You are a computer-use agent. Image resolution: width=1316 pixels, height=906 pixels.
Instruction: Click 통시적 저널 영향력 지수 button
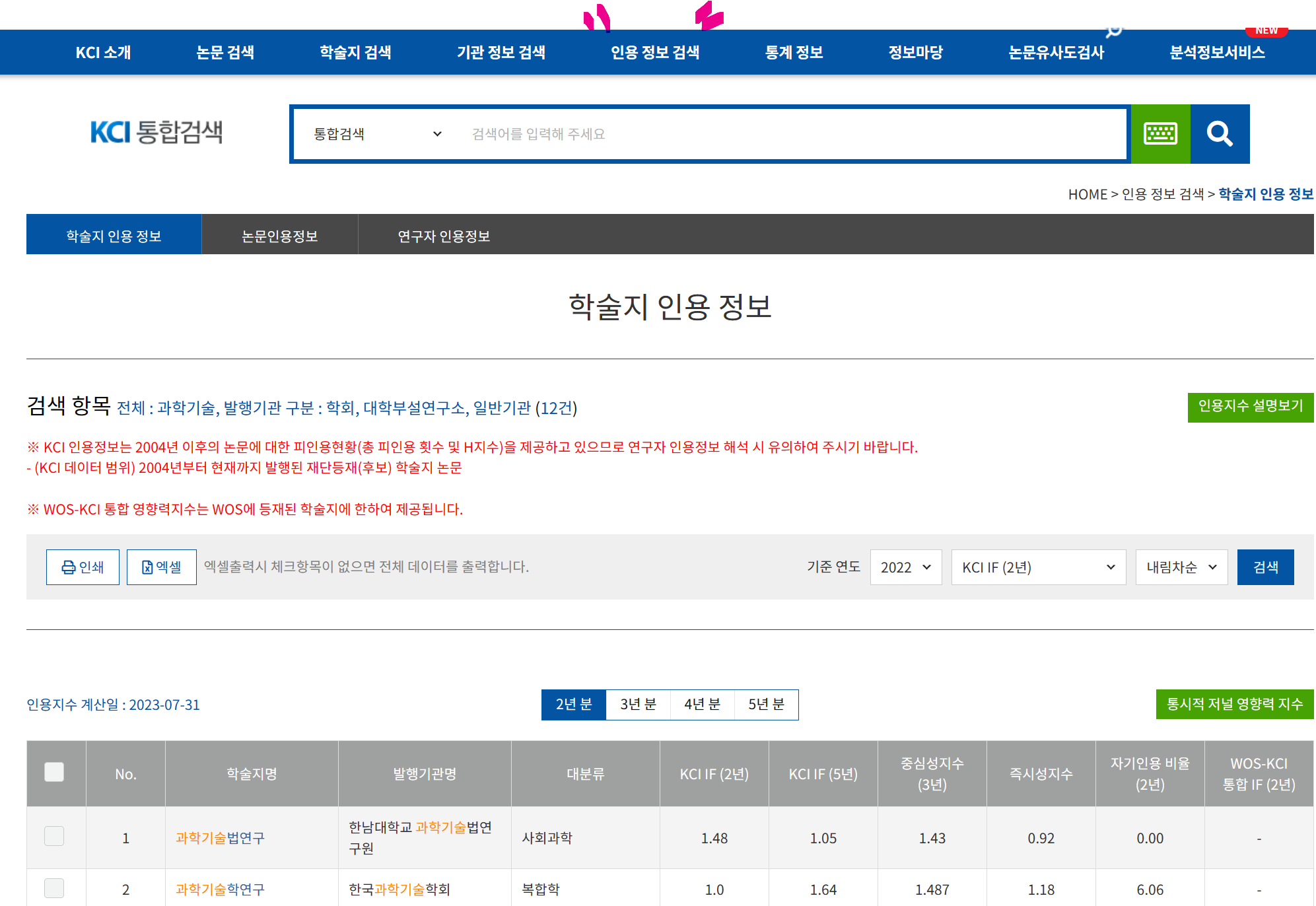(1235, 704)
